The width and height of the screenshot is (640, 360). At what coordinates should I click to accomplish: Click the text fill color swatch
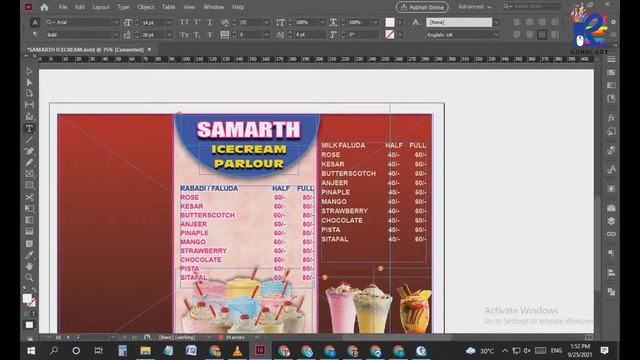[x=390, y=22]
